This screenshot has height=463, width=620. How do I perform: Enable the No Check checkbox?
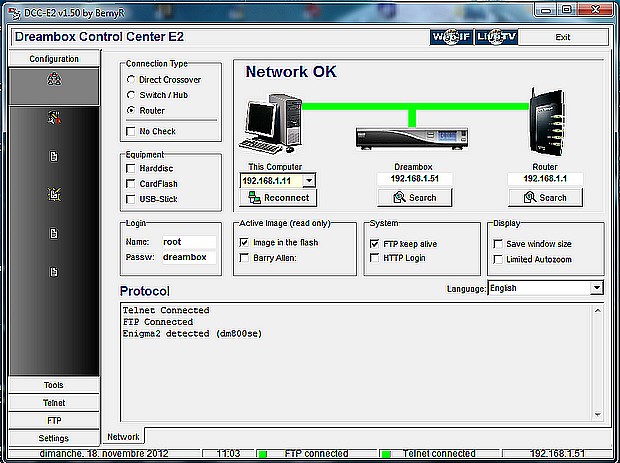(132, 131)
